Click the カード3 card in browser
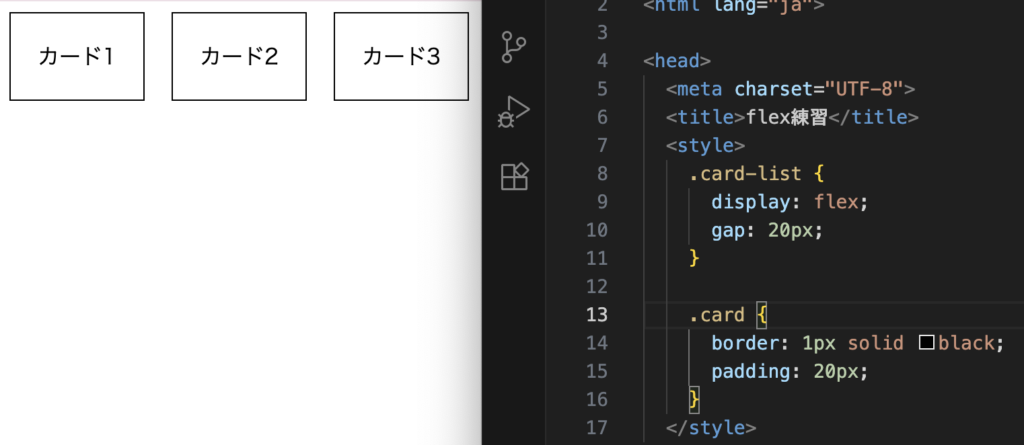 point(401,56)
